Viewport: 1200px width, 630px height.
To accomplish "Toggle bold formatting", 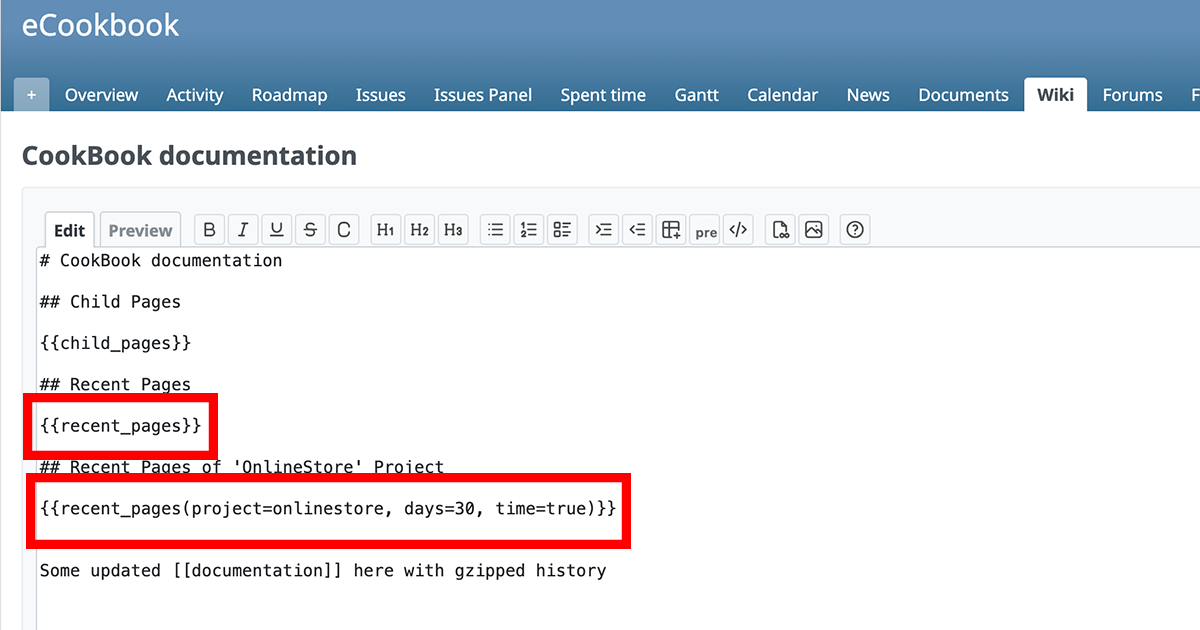I will pyautogui.click(x=209, y=229).
